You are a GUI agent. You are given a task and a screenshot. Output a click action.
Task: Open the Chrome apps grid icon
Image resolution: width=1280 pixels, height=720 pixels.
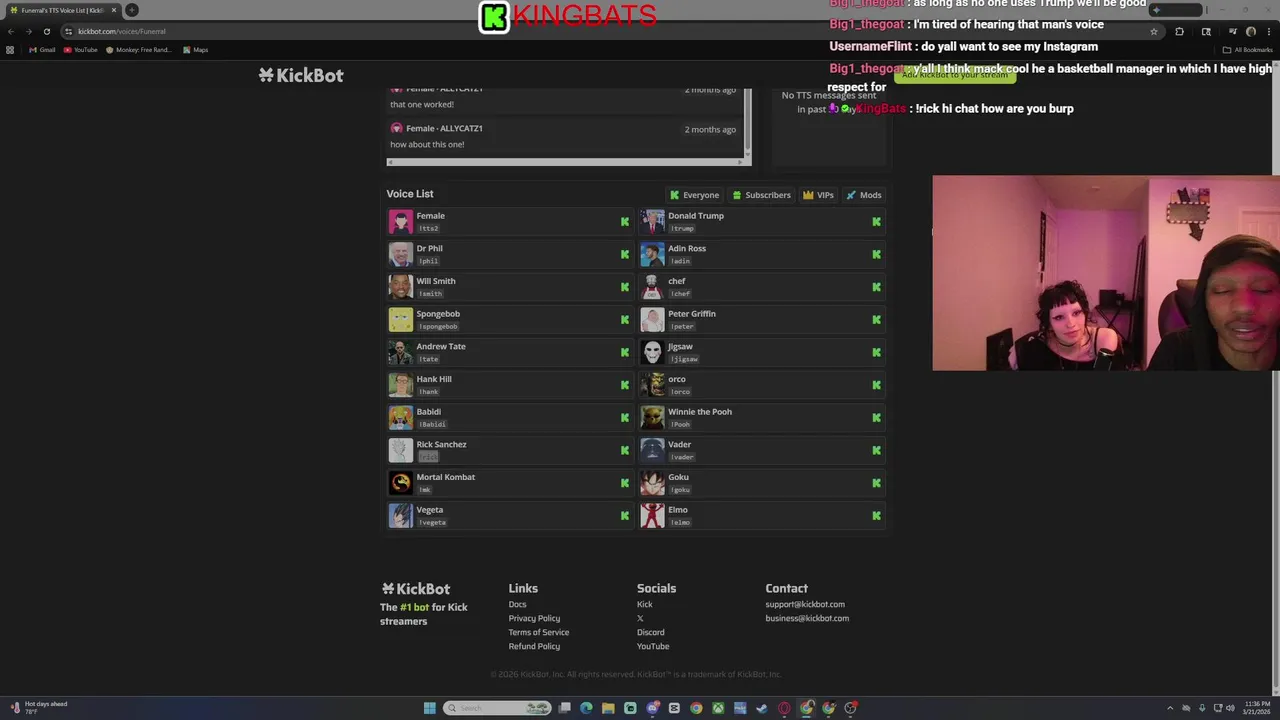coord(10,50)
